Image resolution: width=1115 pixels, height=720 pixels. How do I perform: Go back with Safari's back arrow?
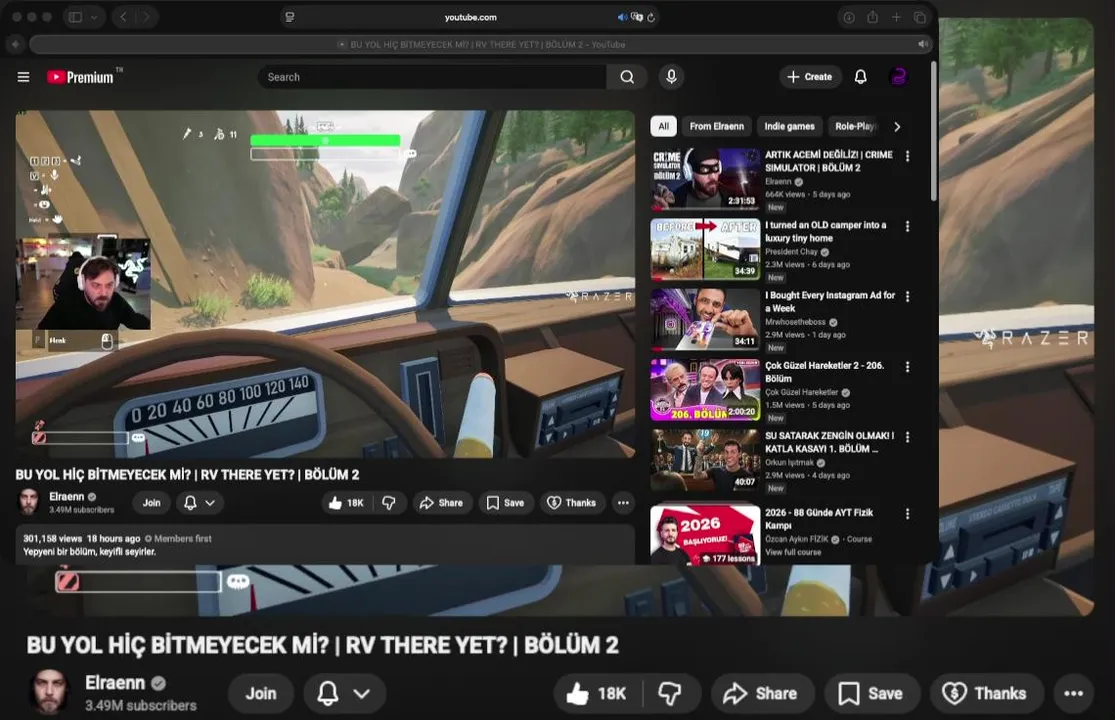tap(123, 17)
